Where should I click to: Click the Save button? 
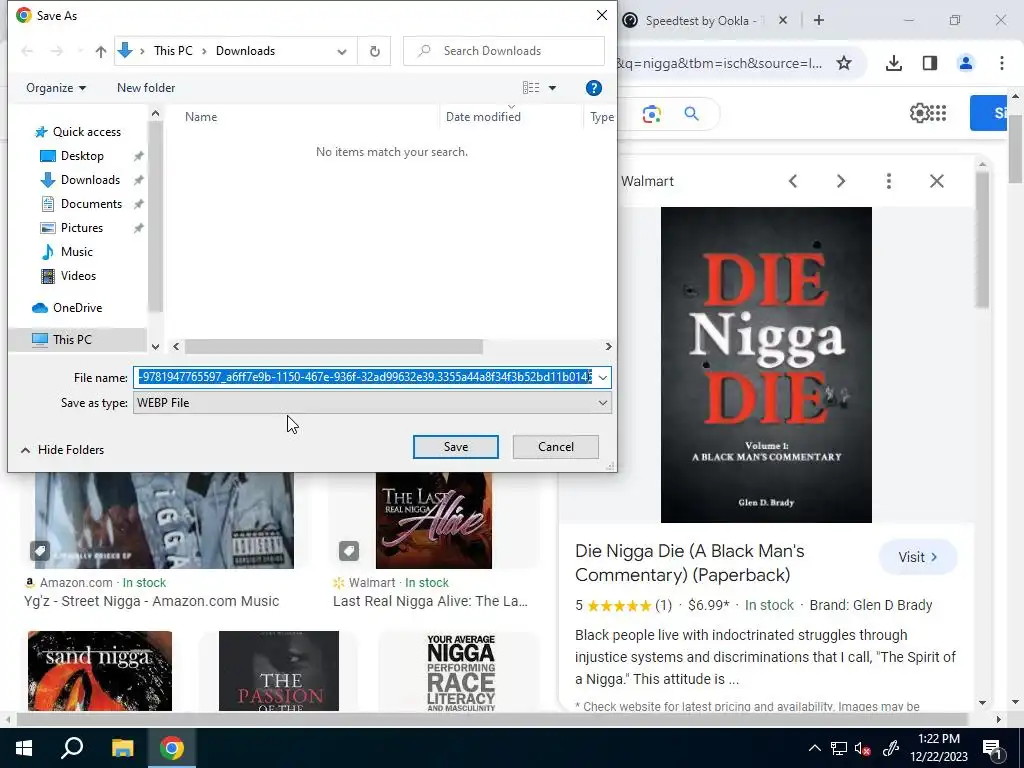click(x=455, y=447)
